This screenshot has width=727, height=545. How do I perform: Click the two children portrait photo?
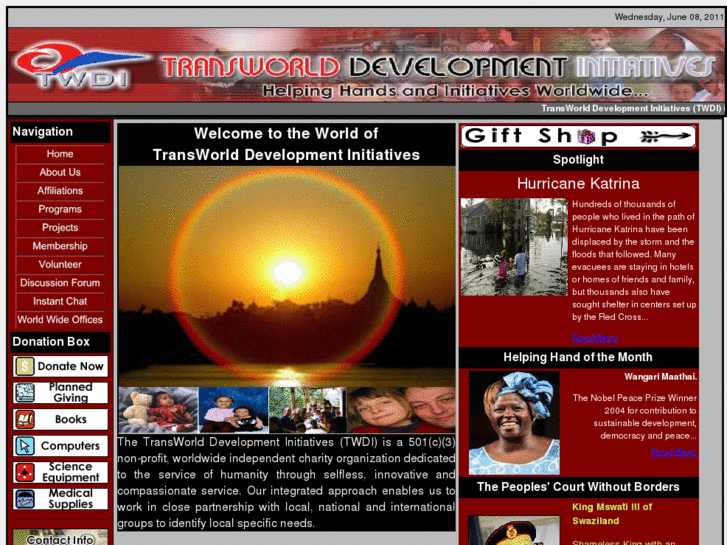[234, 410]
